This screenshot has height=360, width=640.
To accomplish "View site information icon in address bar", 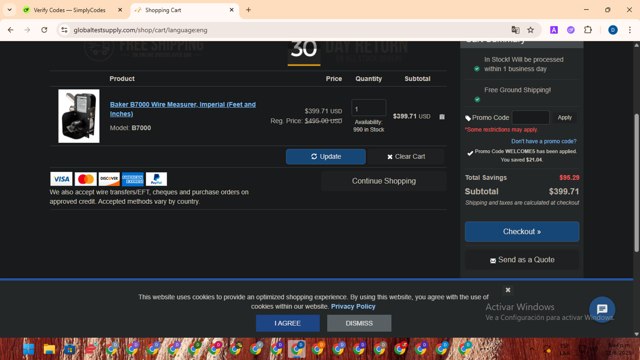I will click(x=64, y=30).
